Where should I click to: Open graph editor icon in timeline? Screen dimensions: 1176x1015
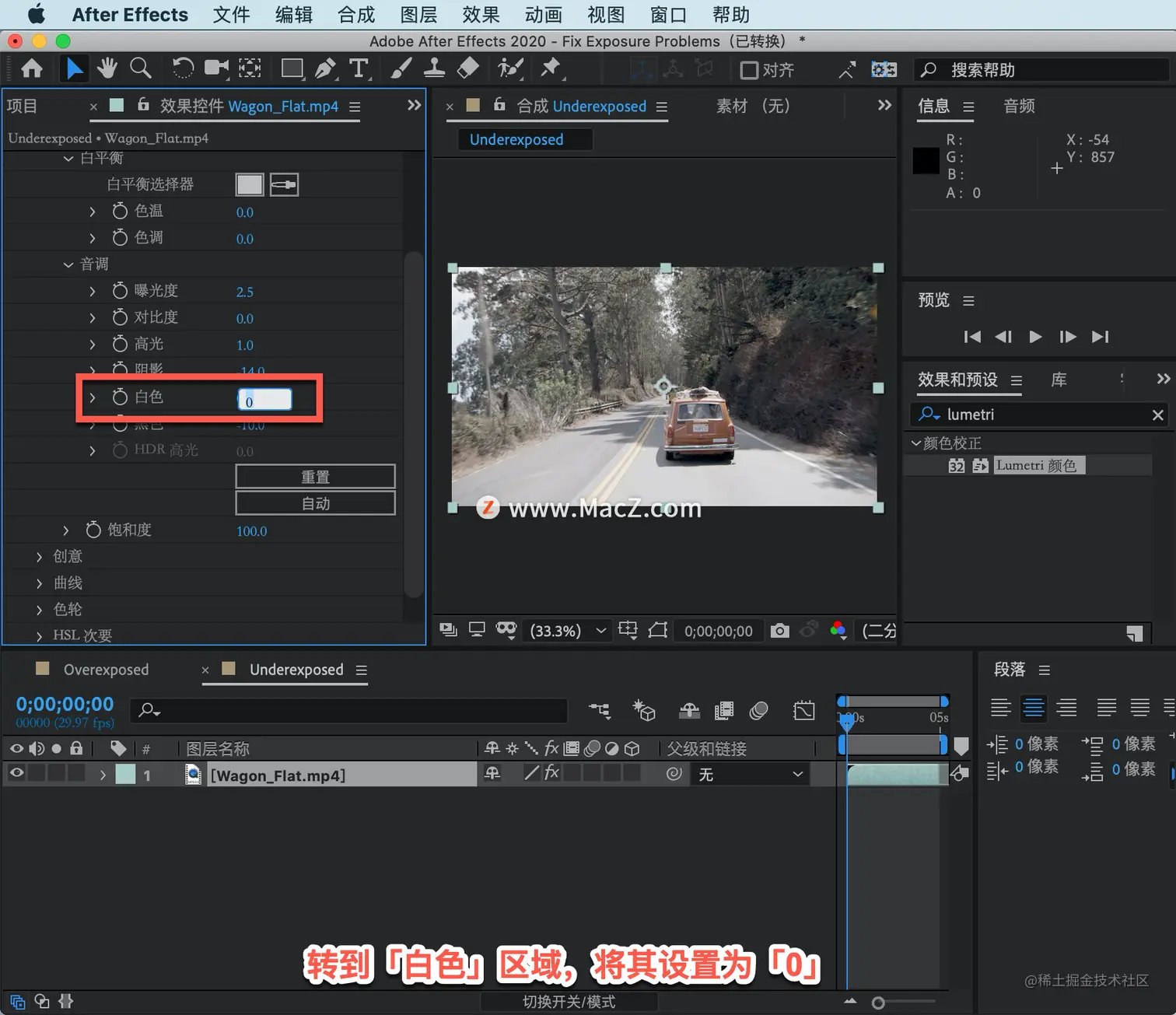click(x=804, y=710)
